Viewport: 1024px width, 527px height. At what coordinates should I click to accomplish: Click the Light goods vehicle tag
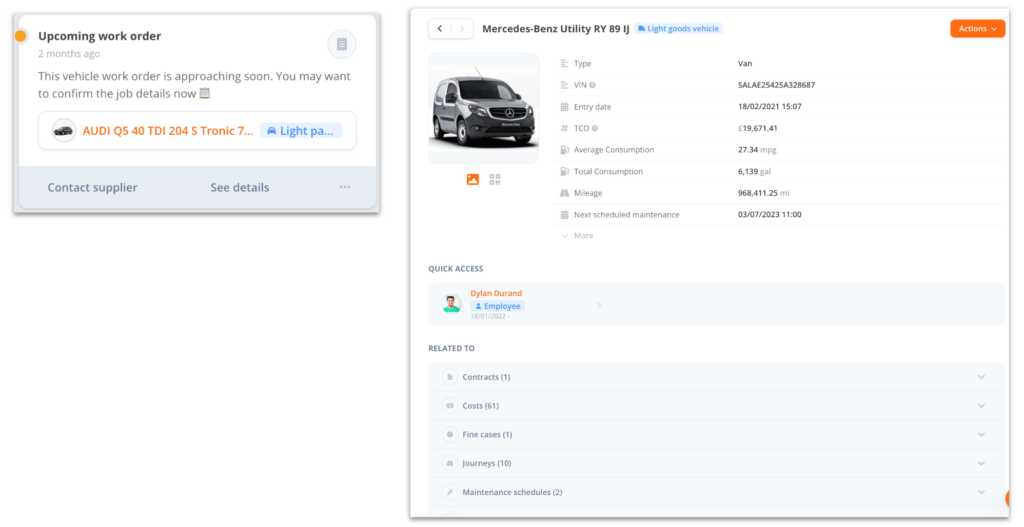(x=679, y=29)
